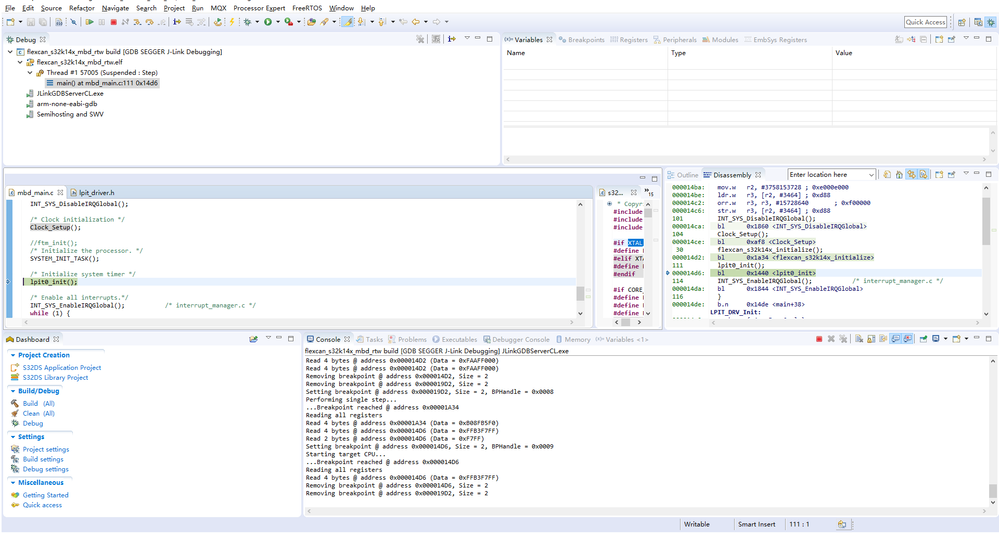Open the FreeRTOS menu
Screen dimensions: 999x541
tap(307, 8)
